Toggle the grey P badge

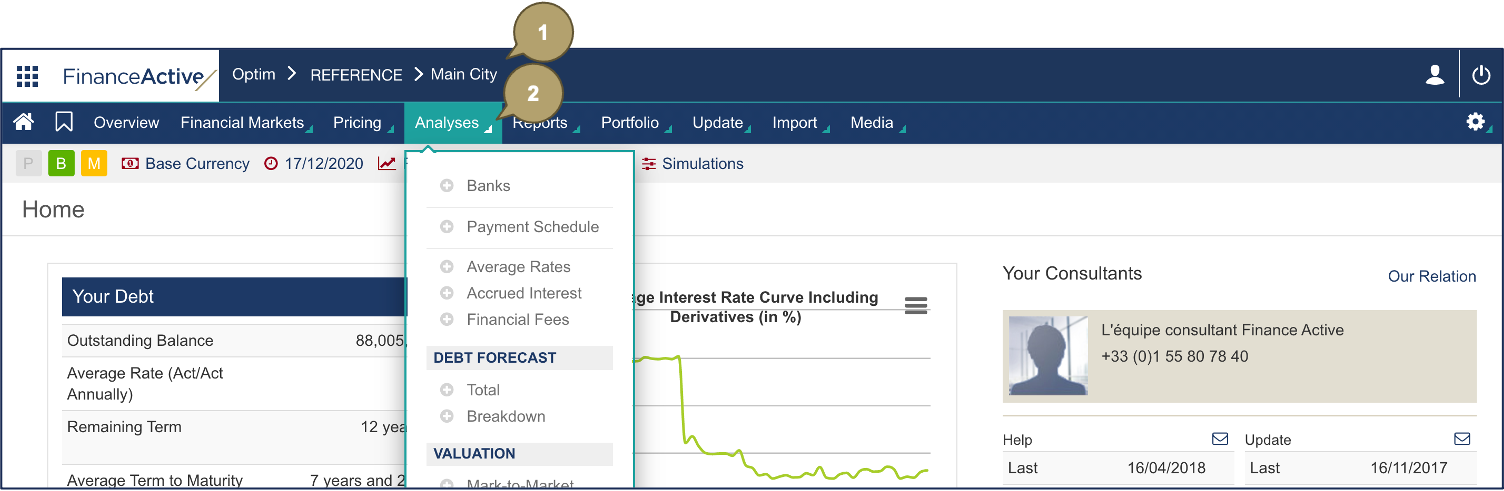click(29, 164)
